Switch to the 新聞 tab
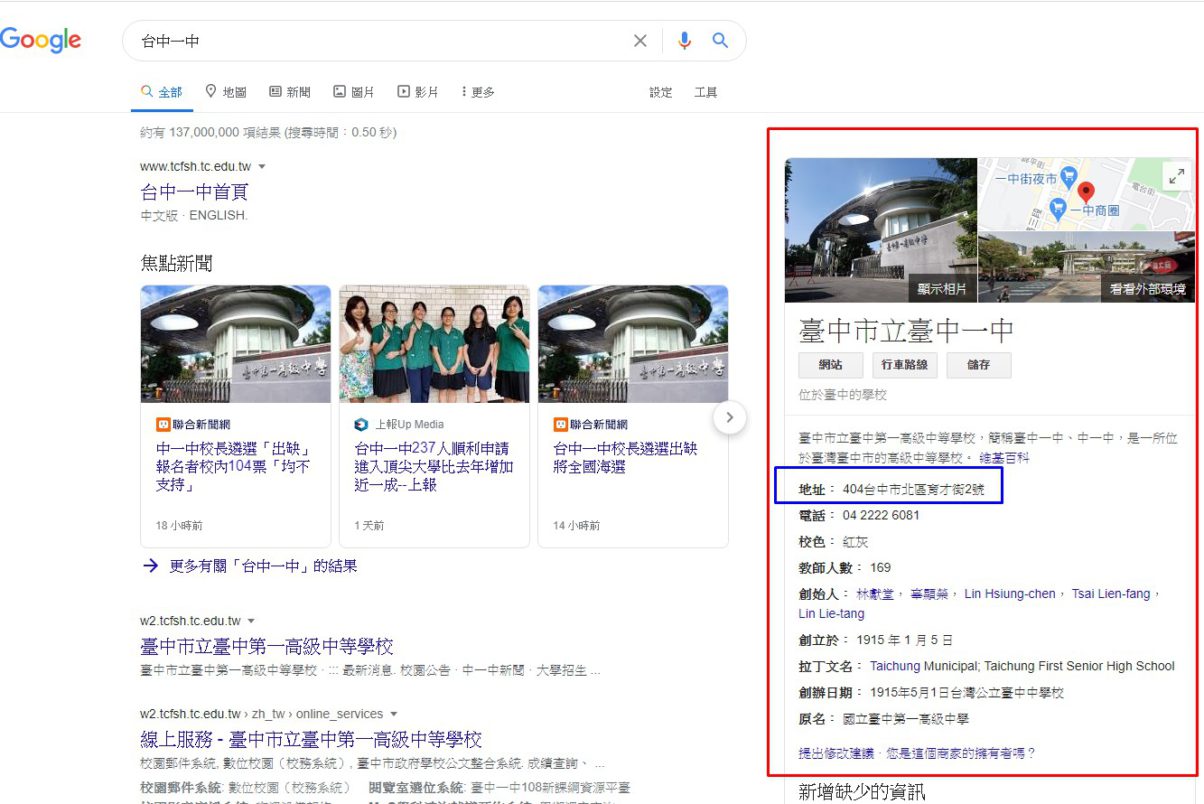This screenshot has width=1204, height=804. (290, 92)
